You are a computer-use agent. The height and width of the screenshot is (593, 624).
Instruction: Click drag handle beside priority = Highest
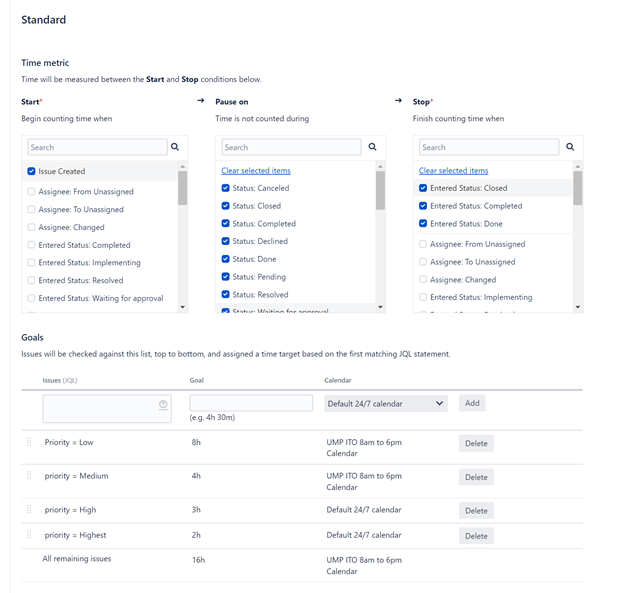[29, 535]
